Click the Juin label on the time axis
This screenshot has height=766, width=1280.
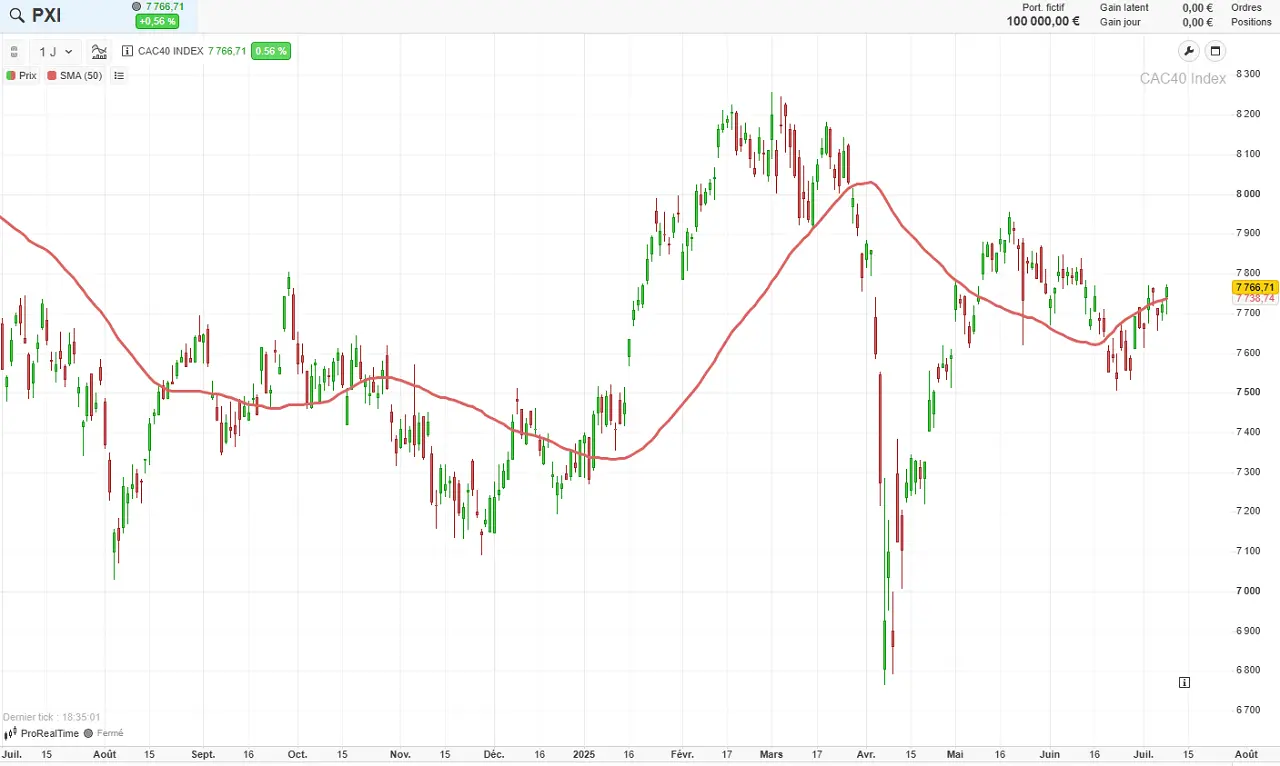coord(1049,755)
